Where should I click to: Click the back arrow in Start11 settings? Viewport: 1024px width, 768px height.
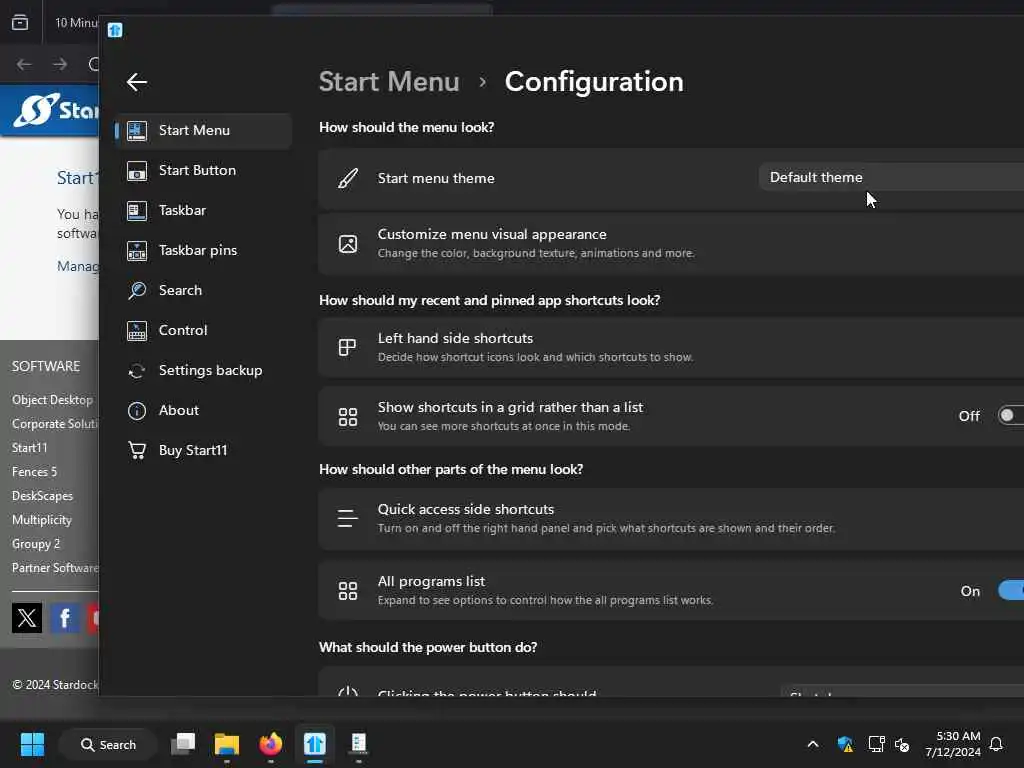(x=136, y=82)
